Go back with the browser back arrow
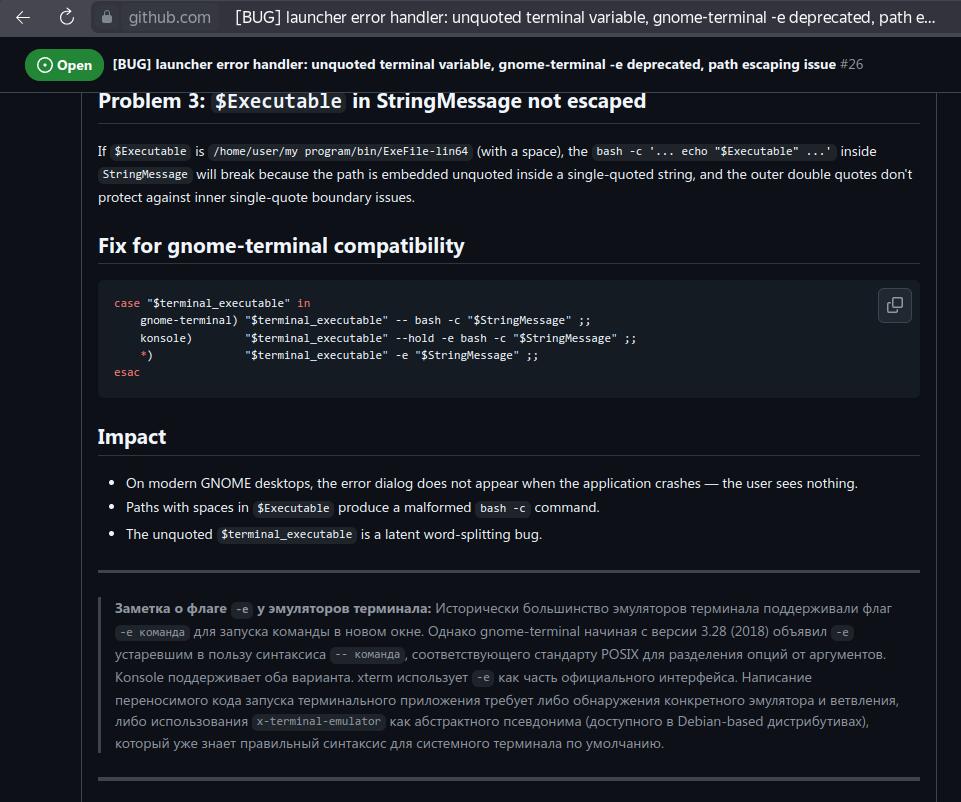The height and width of the screenshot is (802, 961). [x=23, y=17]
